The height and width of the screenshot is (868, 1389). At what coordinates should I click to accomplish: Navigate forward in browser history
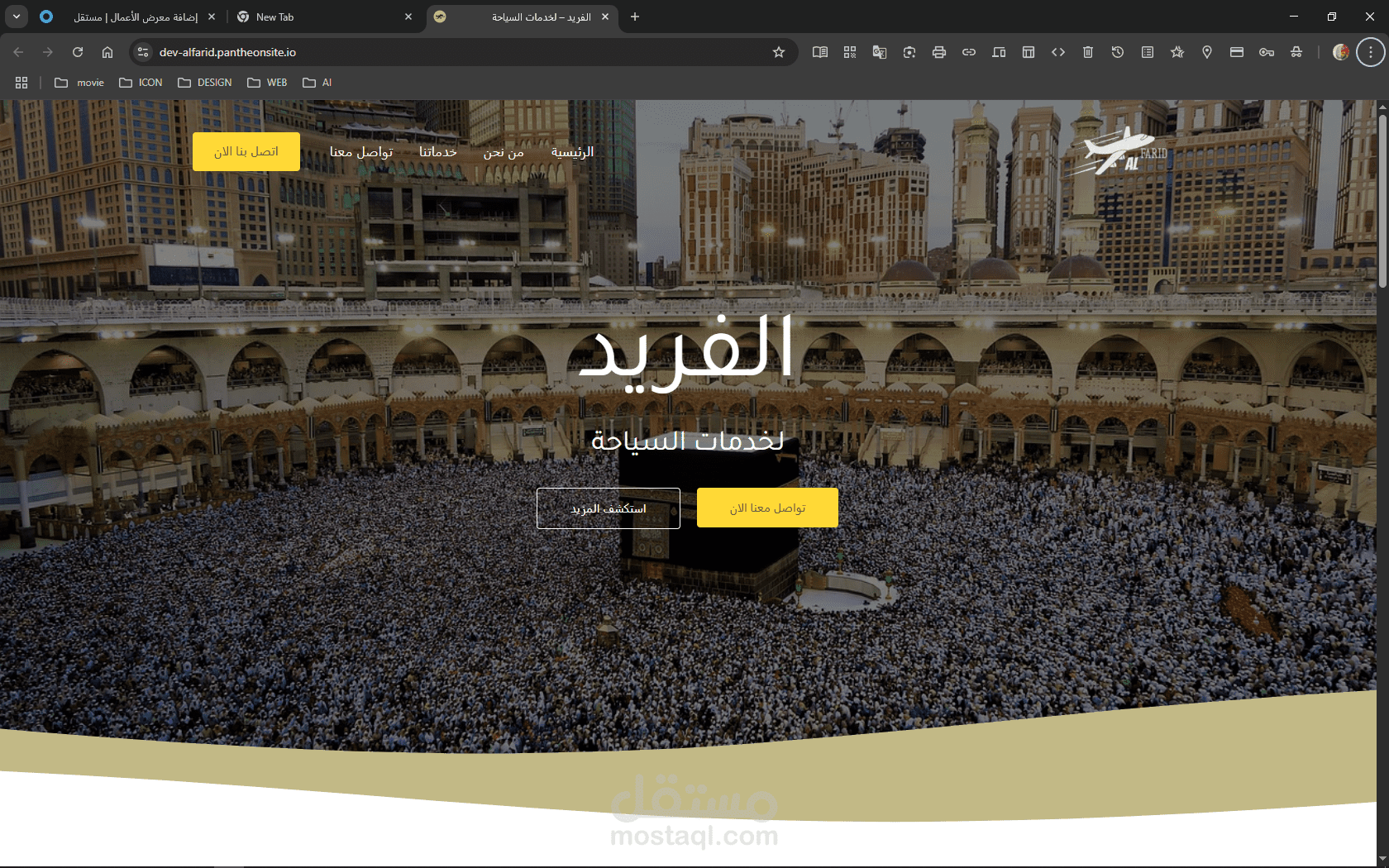coord(48,52)
